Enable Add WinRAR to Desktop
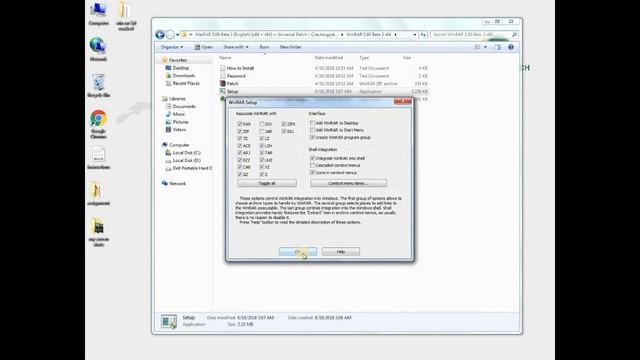Screen dimensions: 640x360 click(312, 123)
